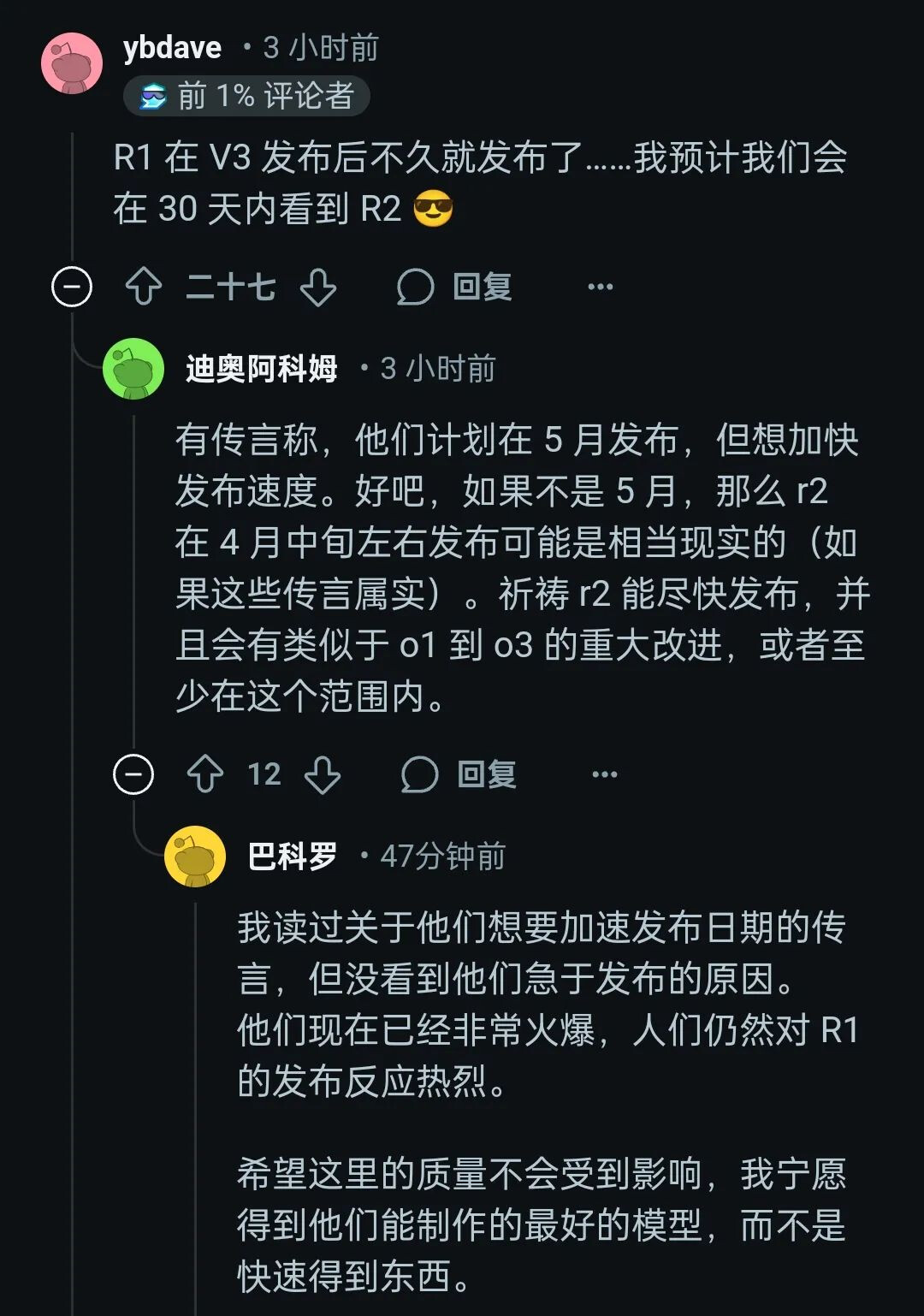Collapse 迪奥阿科姆's comment thread

pyautogui.click(x=133, y=774)
